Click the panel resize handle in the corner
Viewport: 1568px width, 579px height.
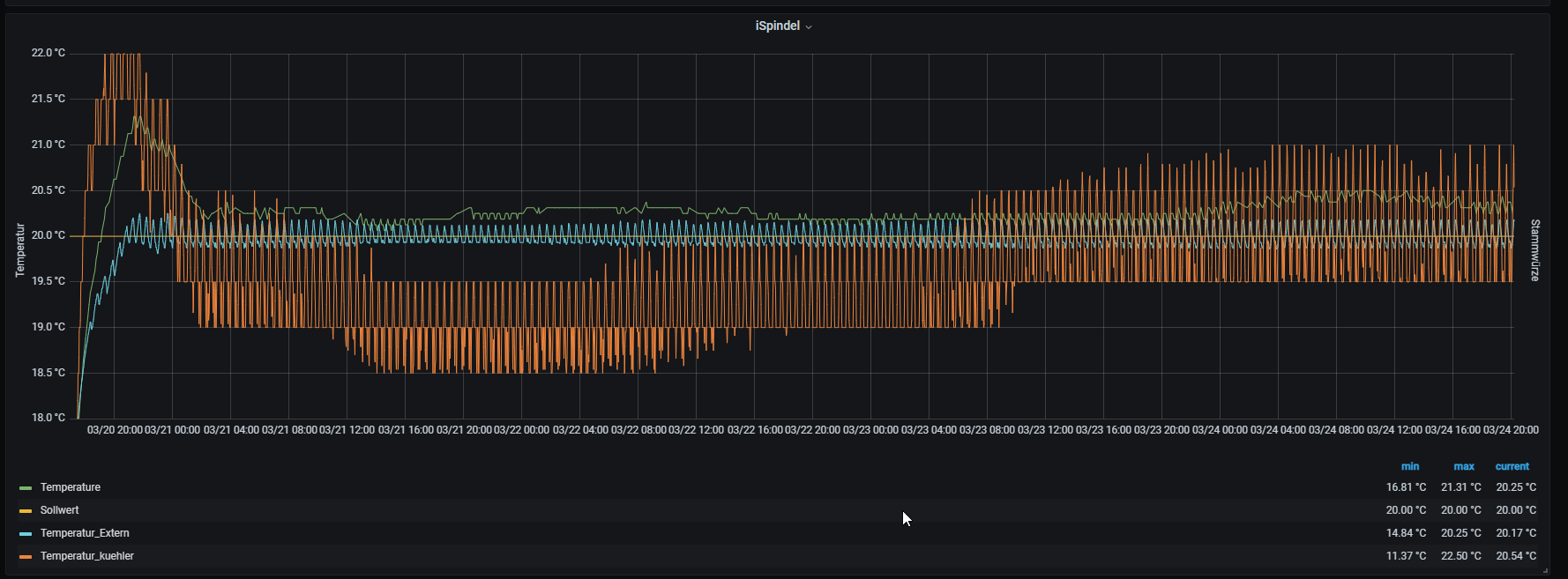point(1545,570)
